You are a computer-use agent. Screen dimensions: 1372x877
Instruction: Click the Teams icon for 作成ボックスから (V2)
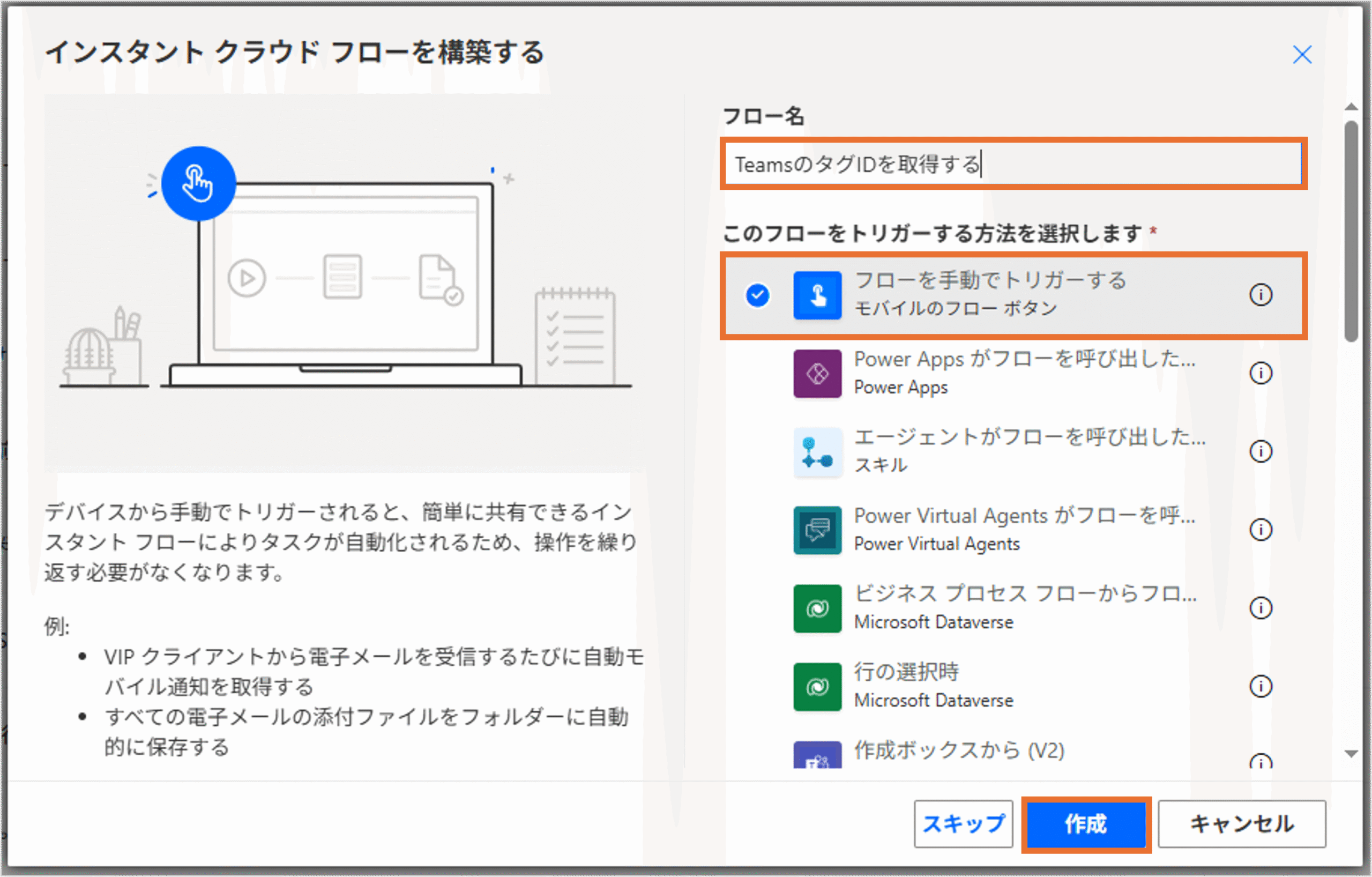817,756
